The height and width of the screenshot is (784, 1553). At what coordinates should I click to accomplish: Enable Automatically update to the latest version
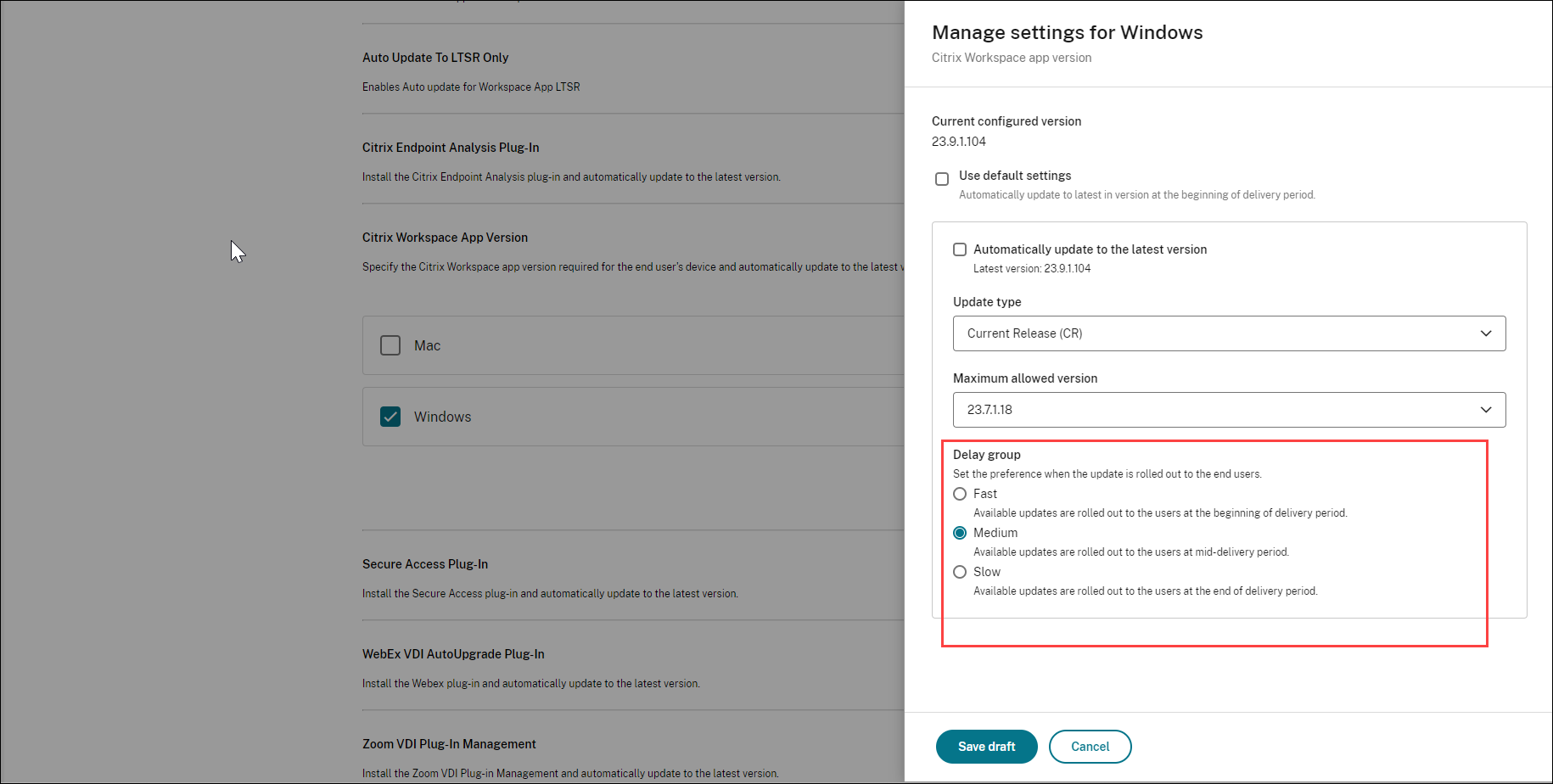[960, 249]
